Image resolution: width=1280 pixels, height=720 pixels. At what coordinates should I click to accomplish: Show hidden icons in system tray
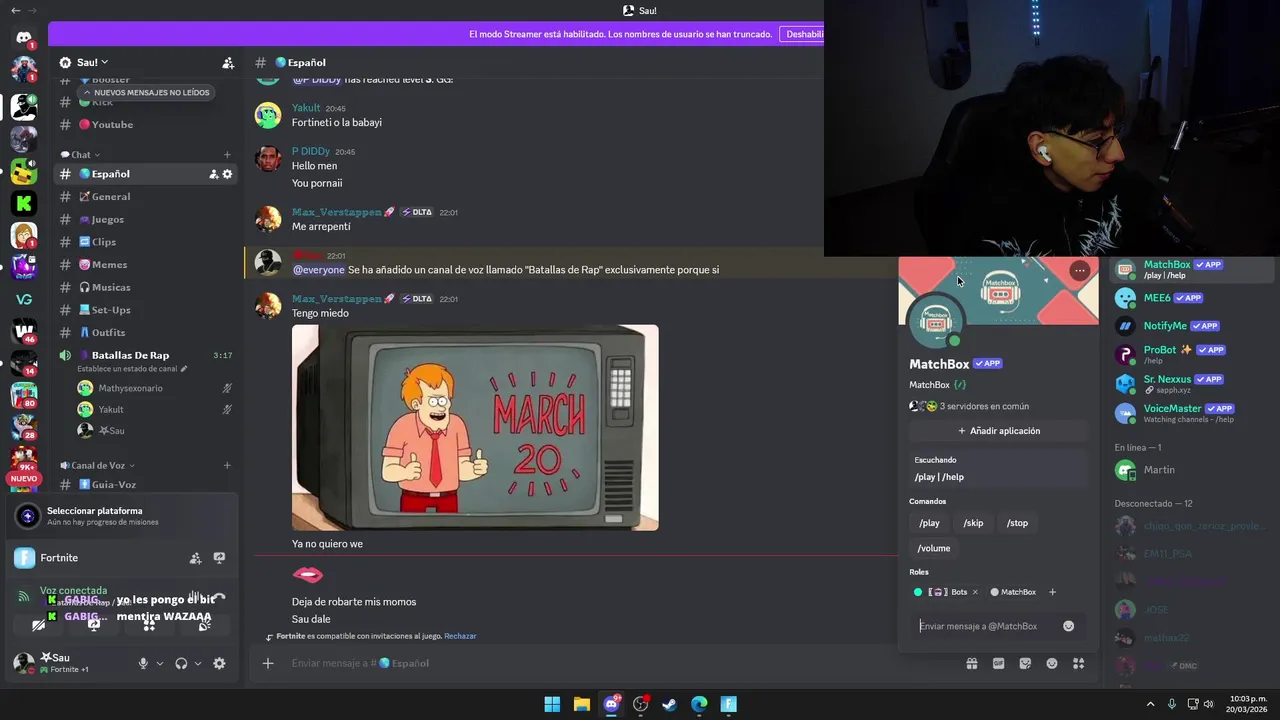pos(1150,704)
